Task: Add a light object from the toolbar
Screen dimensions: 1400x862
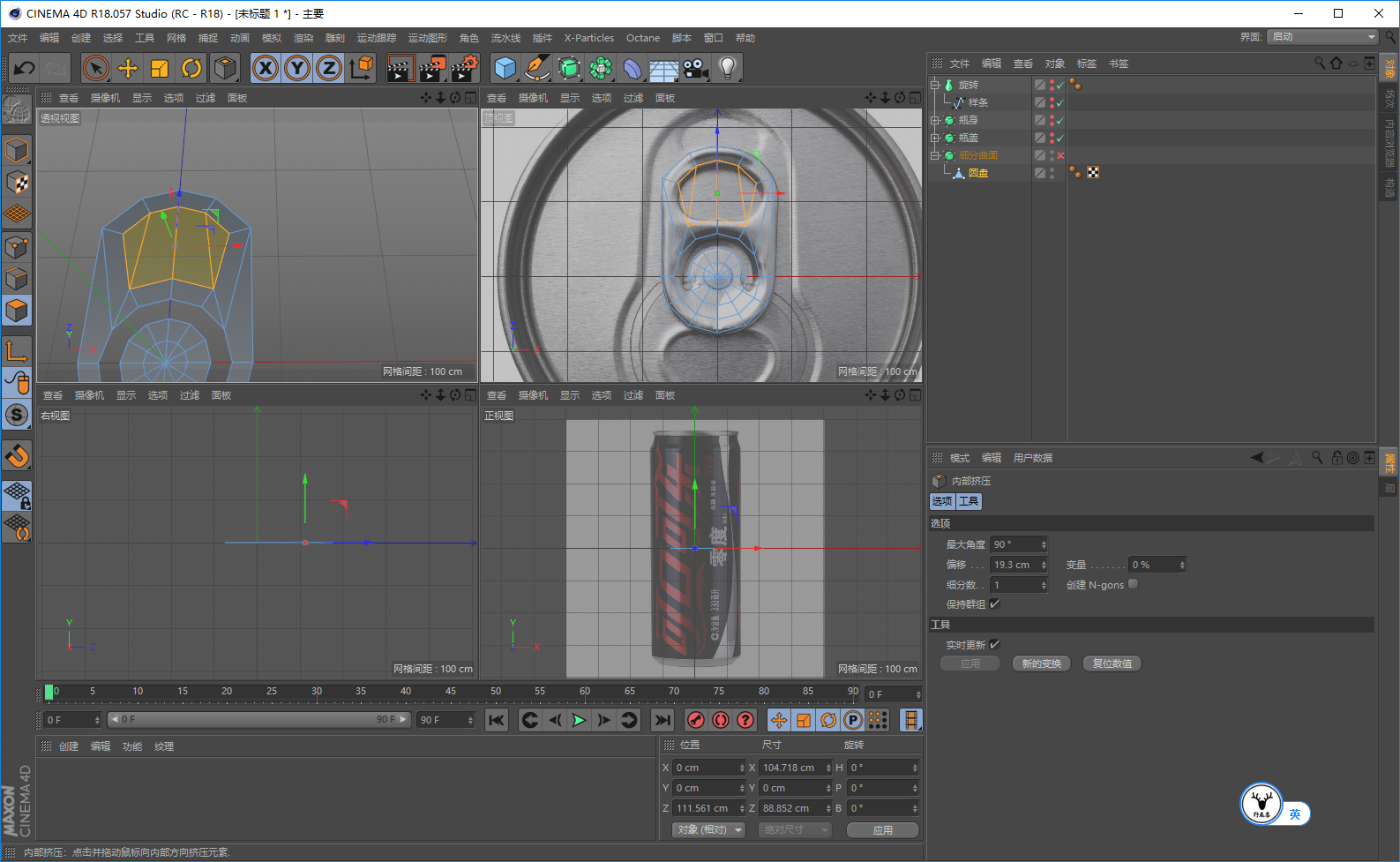Action: [727, 68]
